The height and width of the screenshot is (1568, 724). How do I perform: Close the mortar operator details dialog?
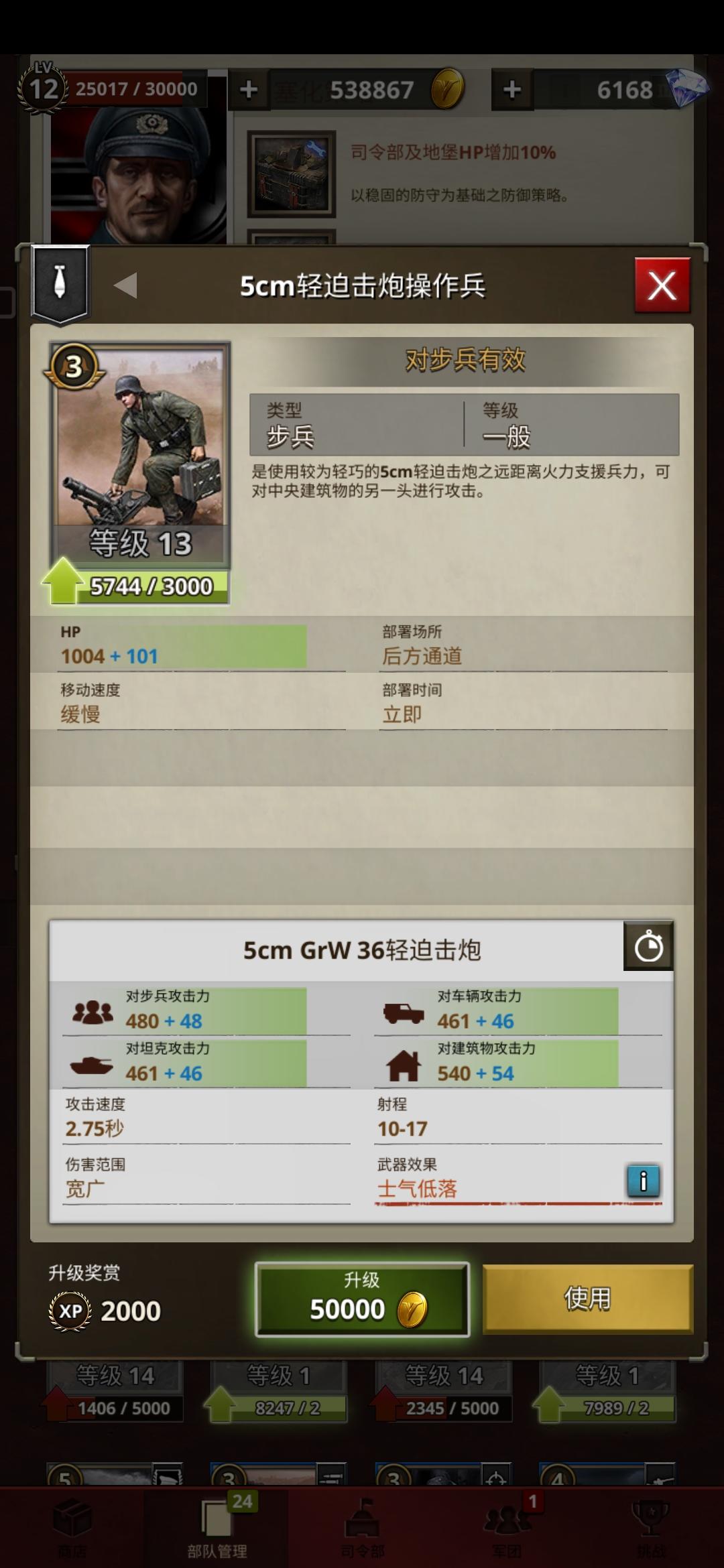click(662, 285)
